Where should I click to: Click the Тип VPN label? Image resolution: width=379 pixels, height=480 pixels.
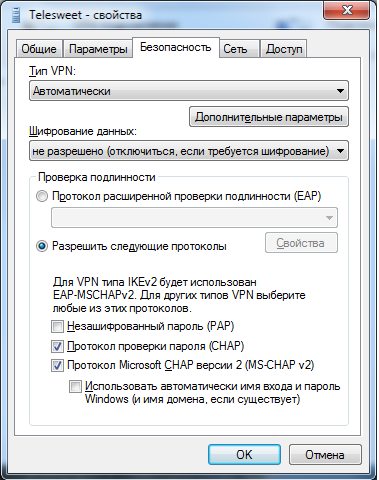point(52,71)
